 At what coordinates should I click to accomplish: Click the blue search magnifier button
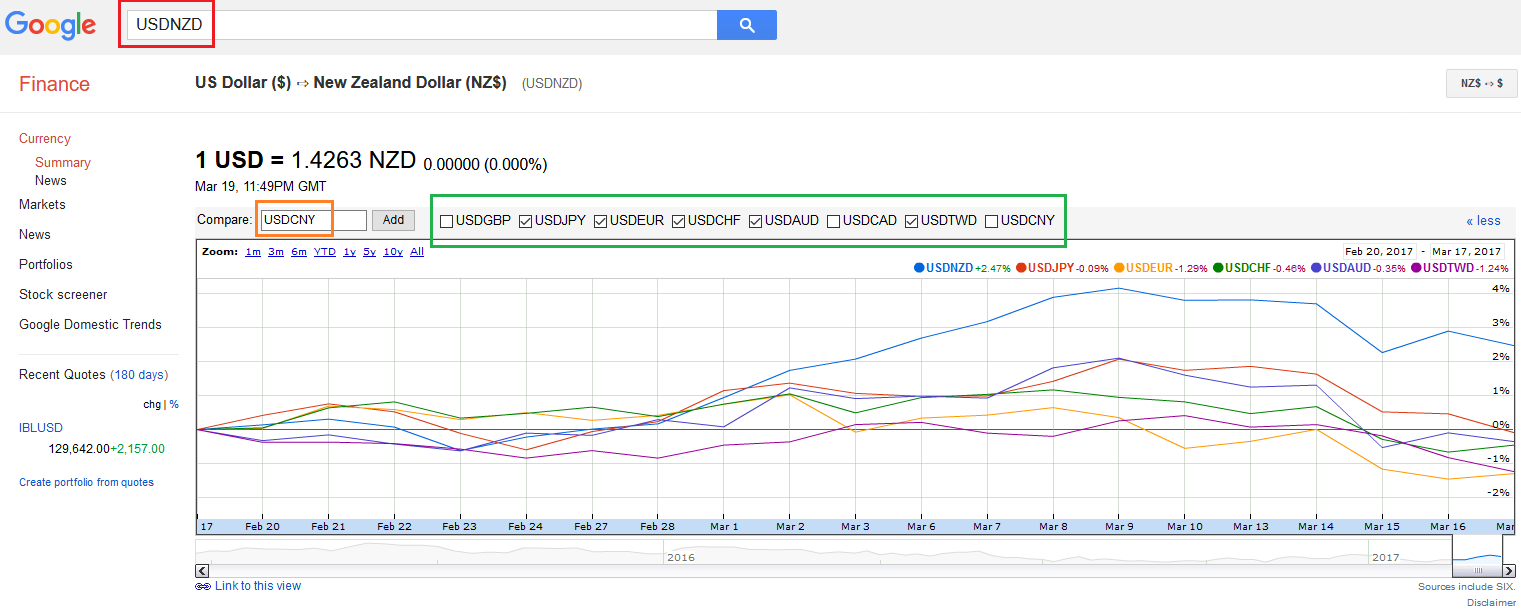(746, 25)
